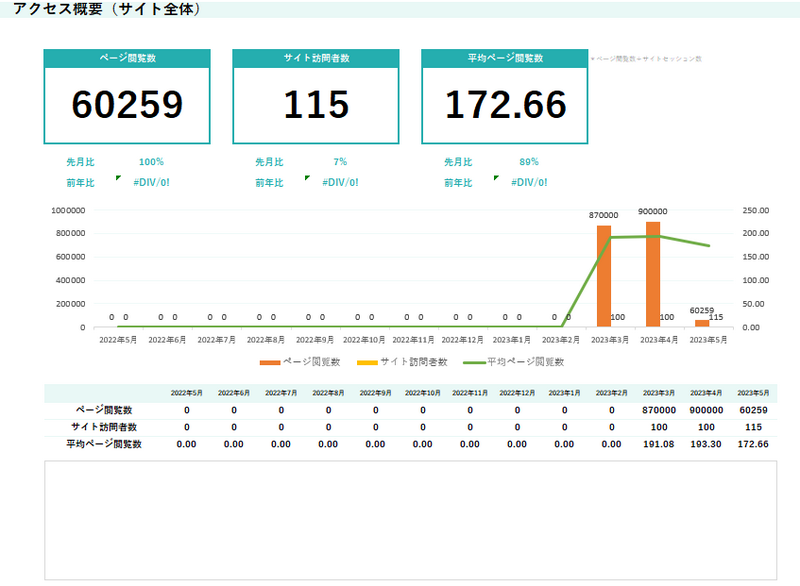Select the アクセス概要（サイト全体） title
The height and width of the screenshot is (586, 800).
pyautogui.click(x=107, y=9)
